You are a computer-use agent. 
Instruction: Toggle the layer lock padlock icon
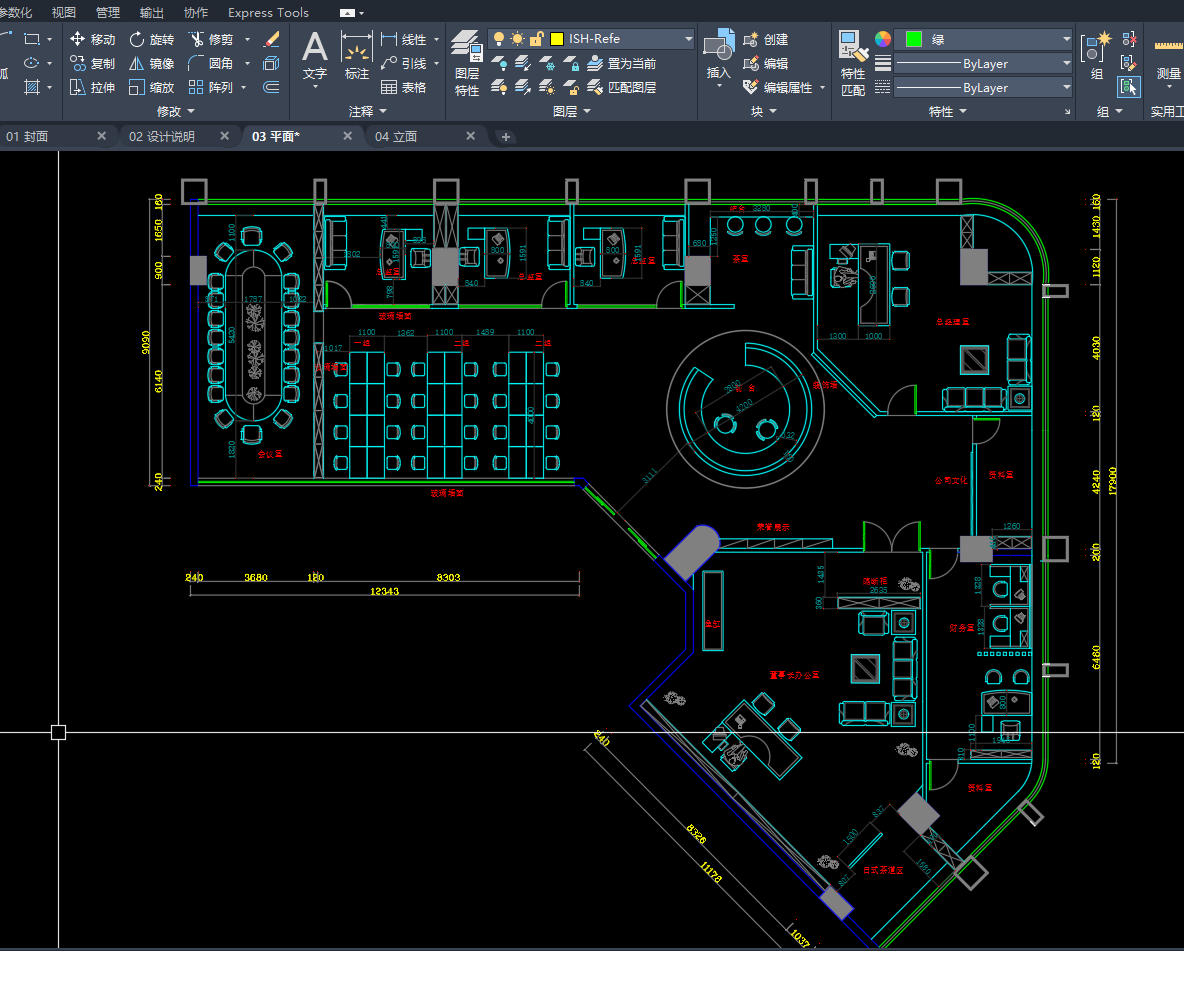536,39
